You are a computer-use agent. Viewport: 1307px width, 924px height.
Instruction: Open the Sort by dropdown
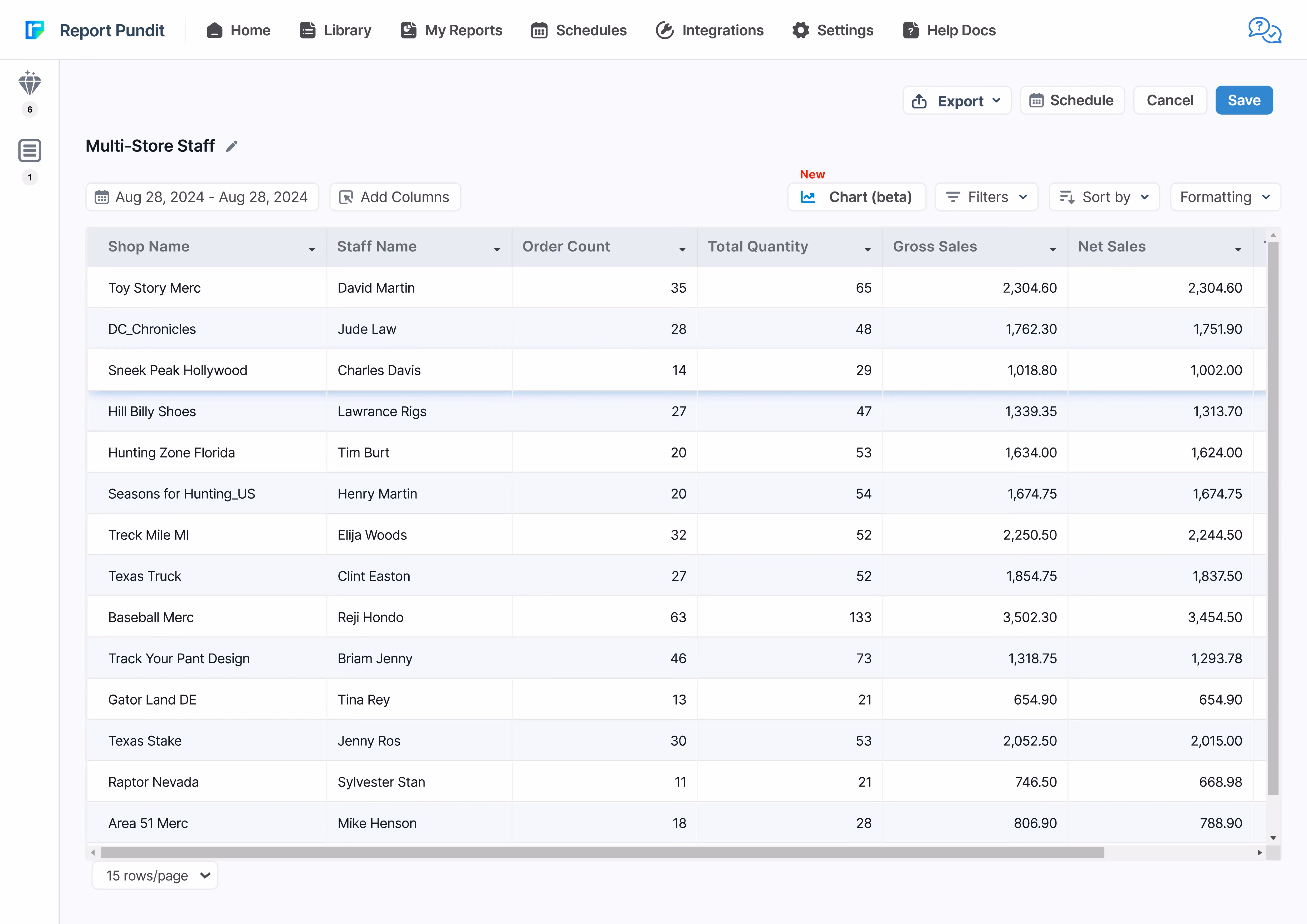point(1104,197)
